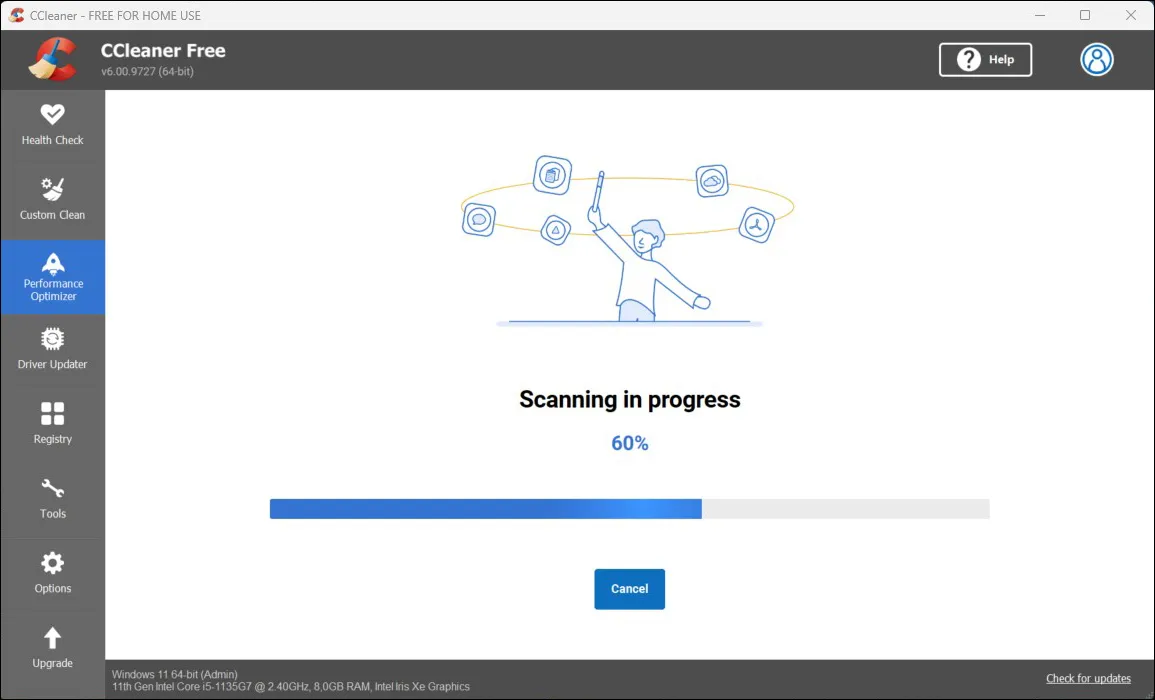Click the Check for updates link
This screenshot has height=700, width=1155.
point(1088,678)
